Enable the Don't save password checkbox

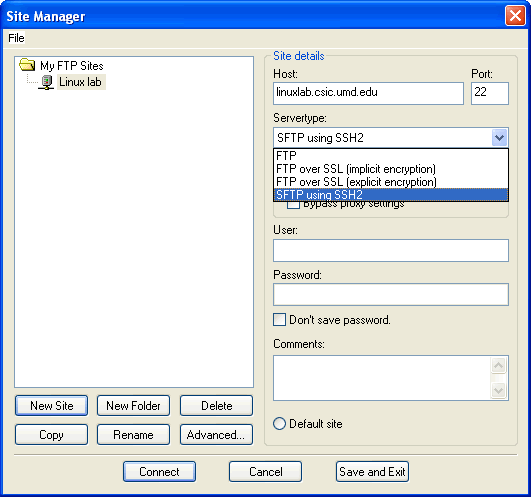[x=279, y=320]
